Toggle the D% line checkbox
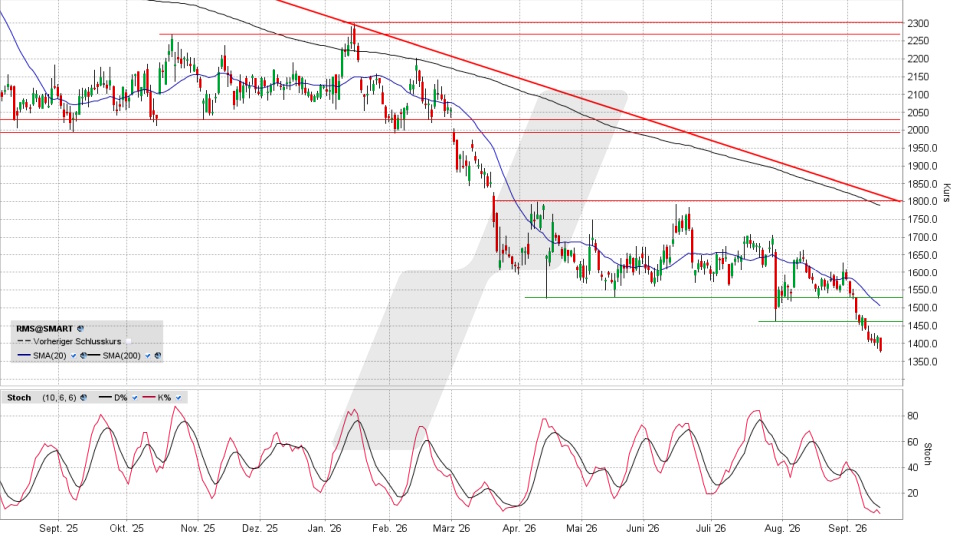This screenshot has height=540, width=960. point(135,397)
